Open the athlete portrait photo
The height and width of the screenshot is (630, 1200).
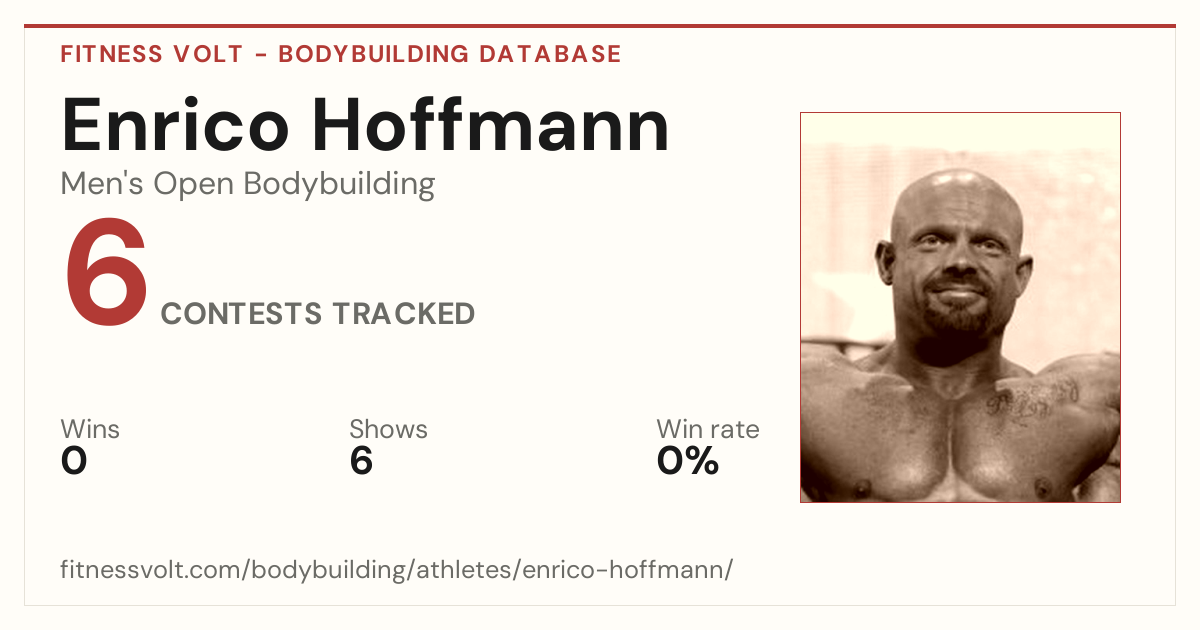pyautogui.click(x=960, y=307)
